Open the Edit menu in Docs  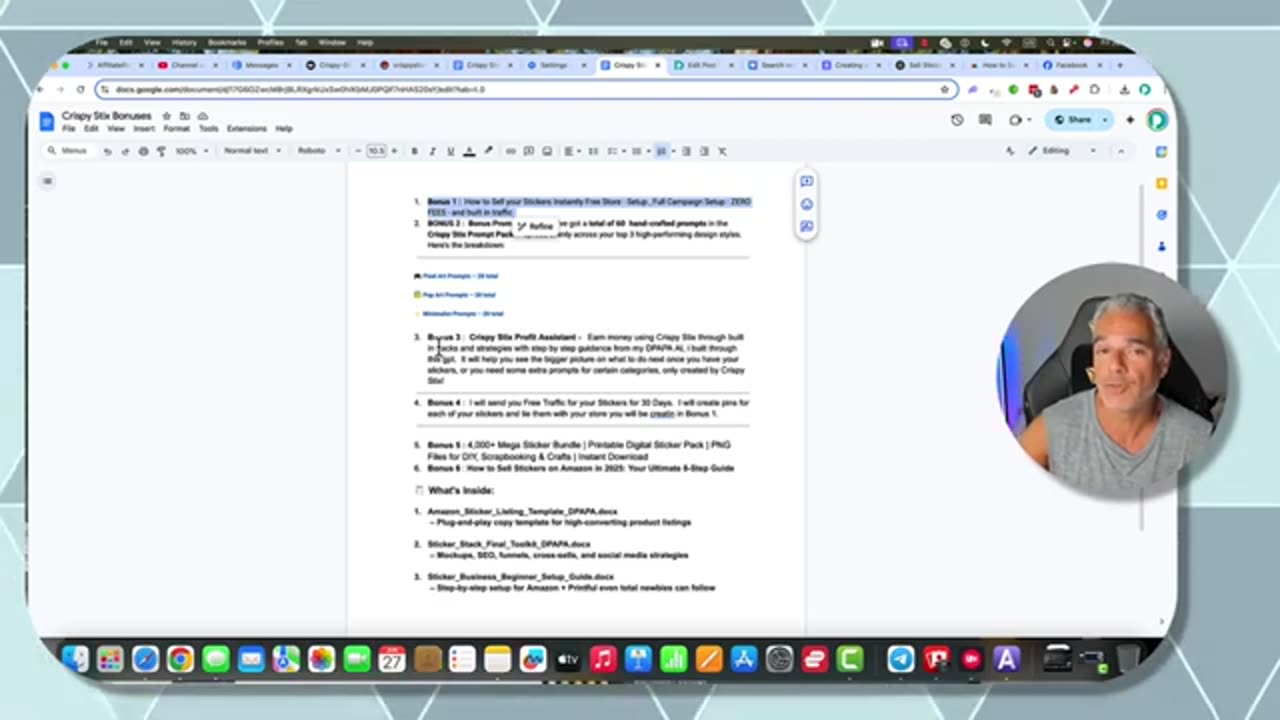(x=91, y=129)
